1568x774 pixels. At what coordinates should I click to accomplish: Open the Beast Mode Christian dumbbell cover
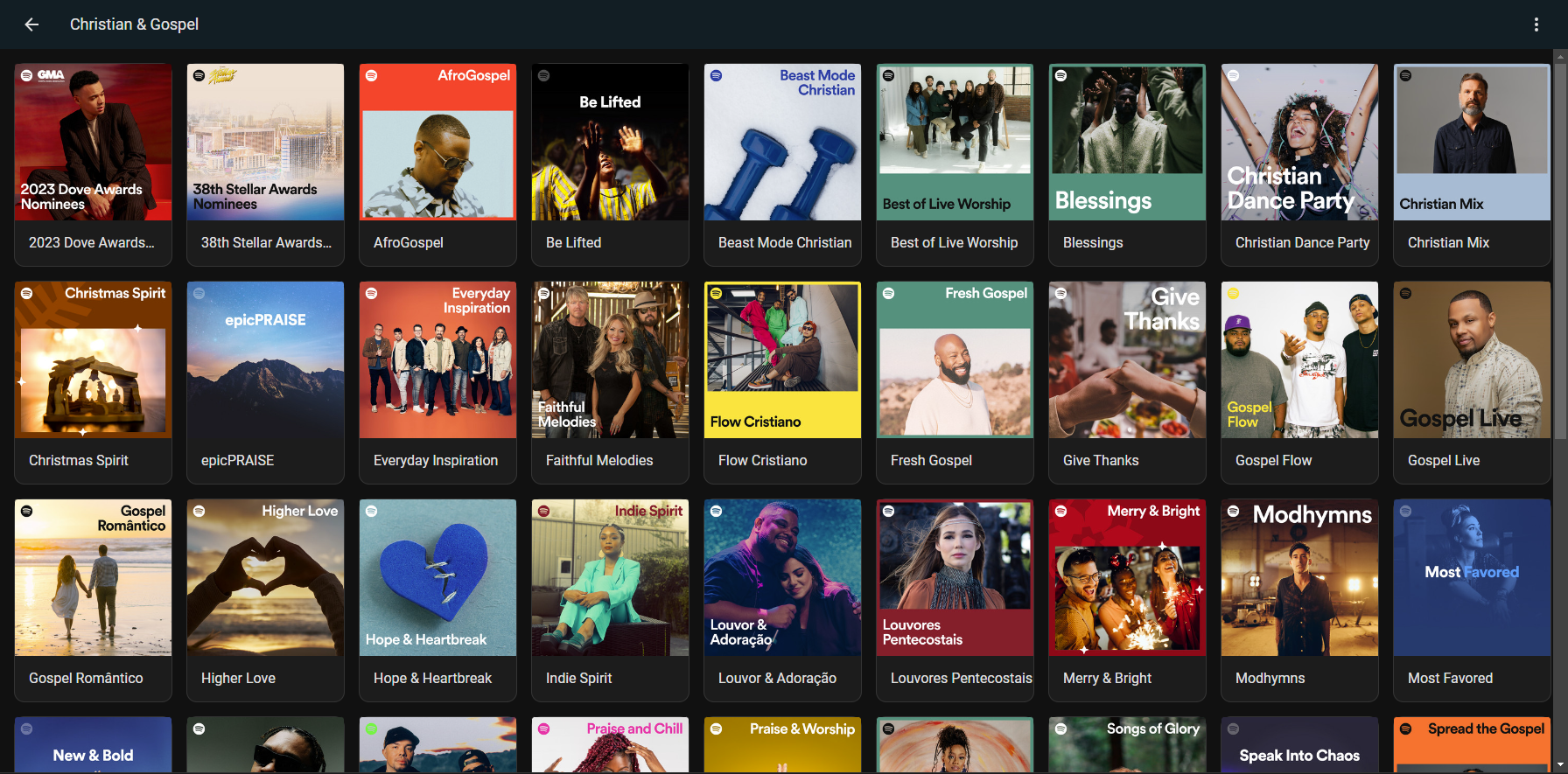tap(782, 142)
